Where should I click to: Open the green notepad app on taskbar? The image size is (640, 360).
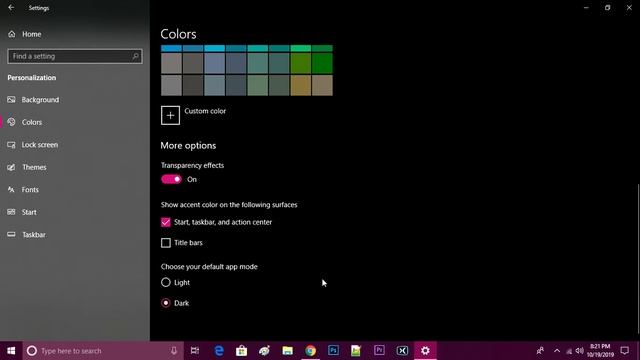pyautogui.click(x=356, y=351)
